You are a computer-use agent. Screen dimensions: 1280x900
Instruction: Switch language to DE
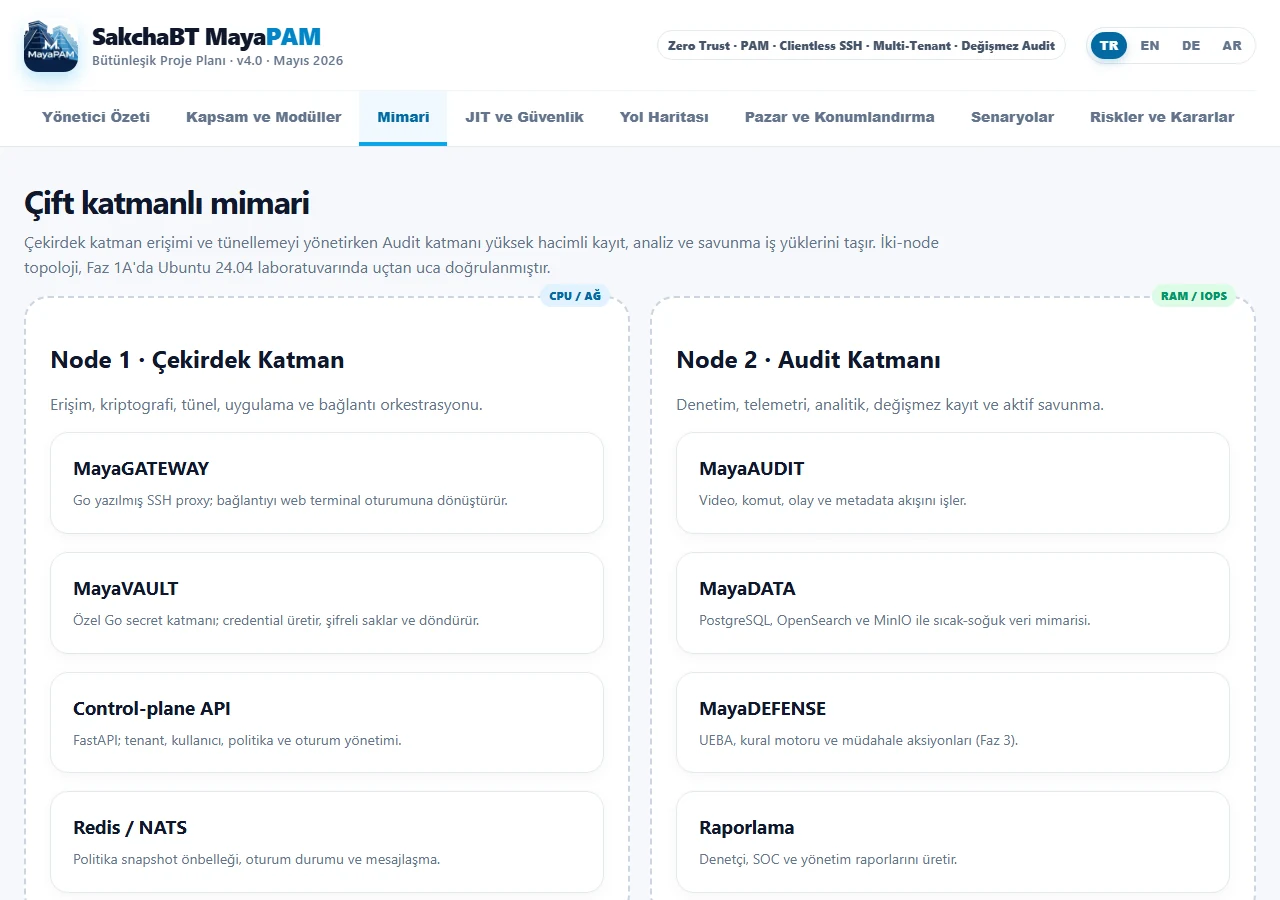click(x=1191, y=46)
